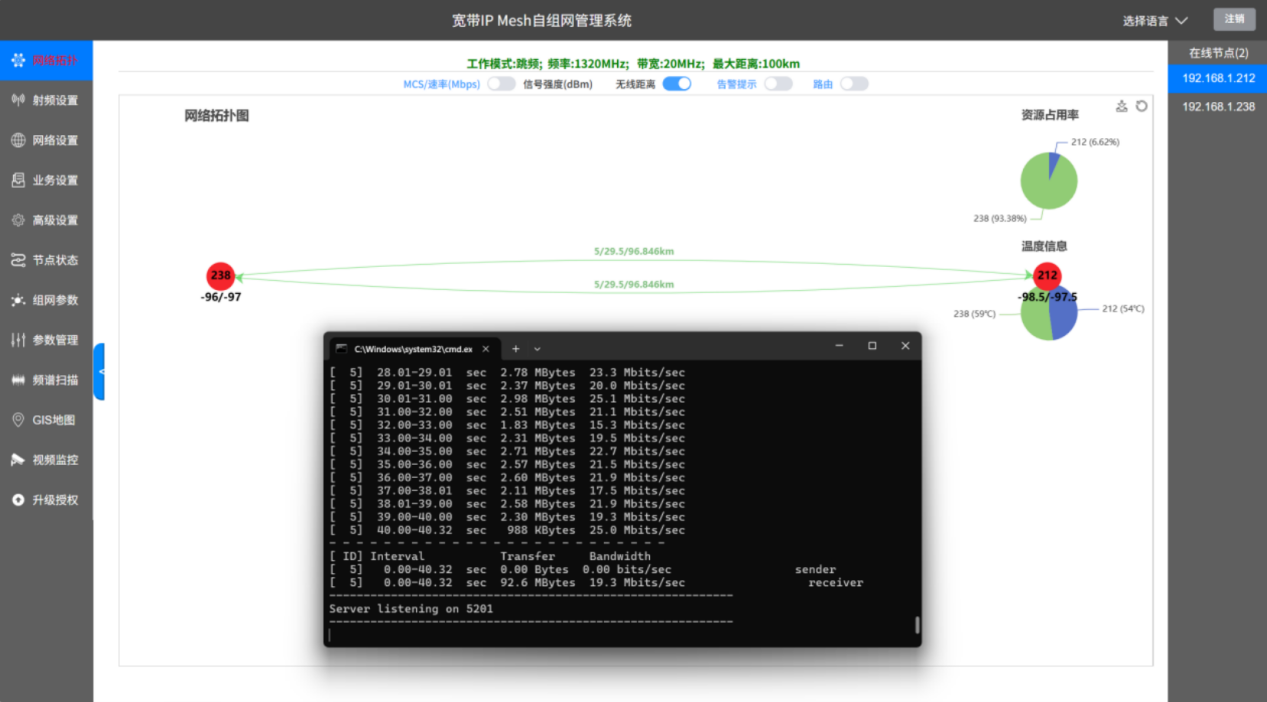Click the cmd.exe tab icon
Image resolution: width=1267 pixels, height=702 pixels.
point(342,349)
